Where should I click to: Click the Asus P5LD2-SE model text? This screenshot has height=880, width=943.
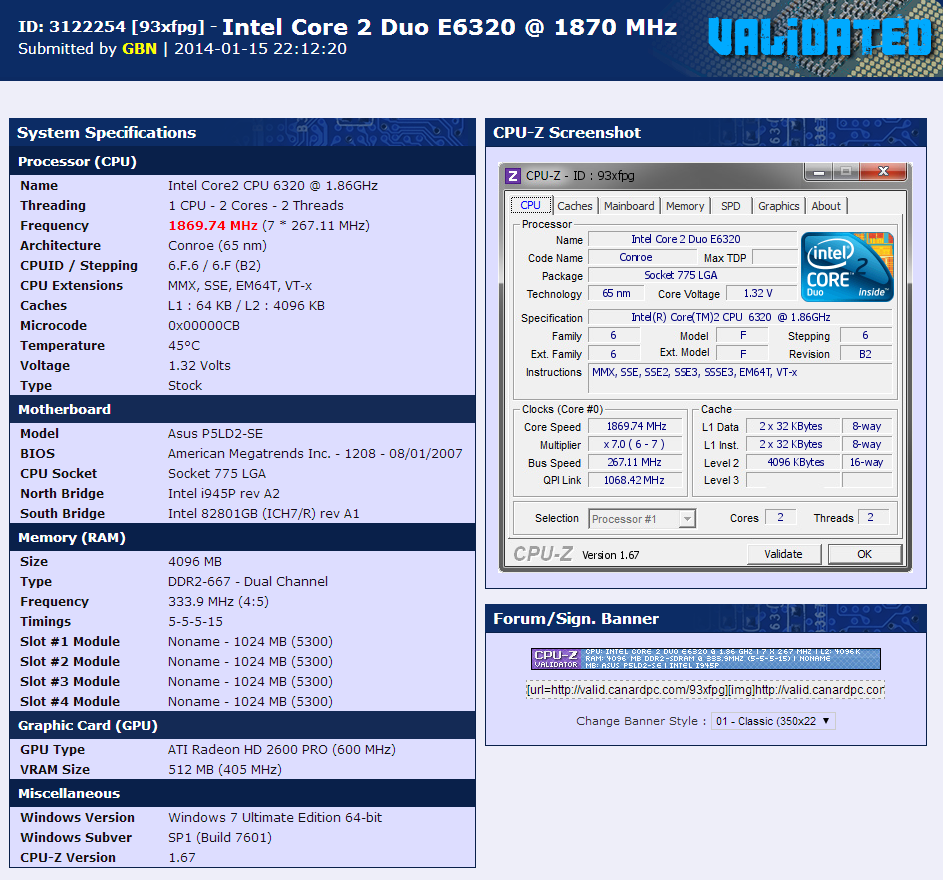215,434
